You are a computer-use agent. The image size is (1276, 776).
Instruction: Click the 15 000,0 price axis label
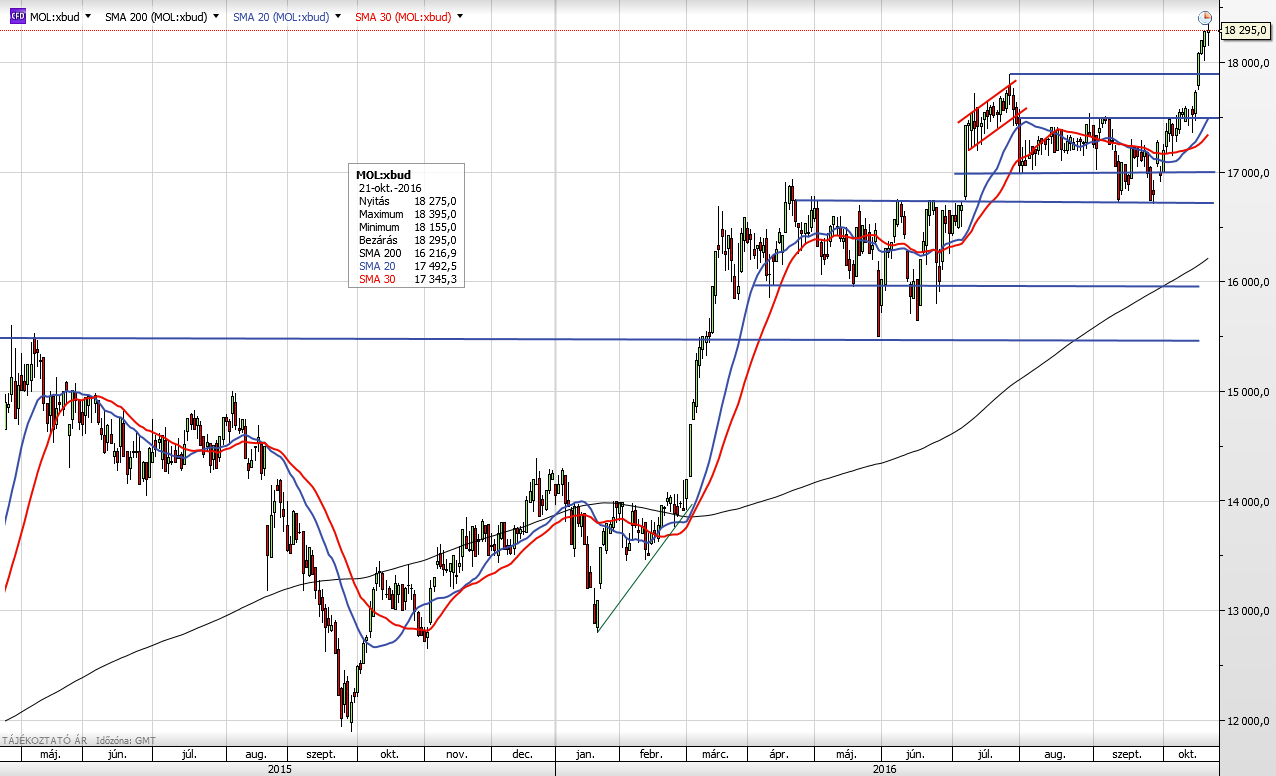(x=1250, y=392)
